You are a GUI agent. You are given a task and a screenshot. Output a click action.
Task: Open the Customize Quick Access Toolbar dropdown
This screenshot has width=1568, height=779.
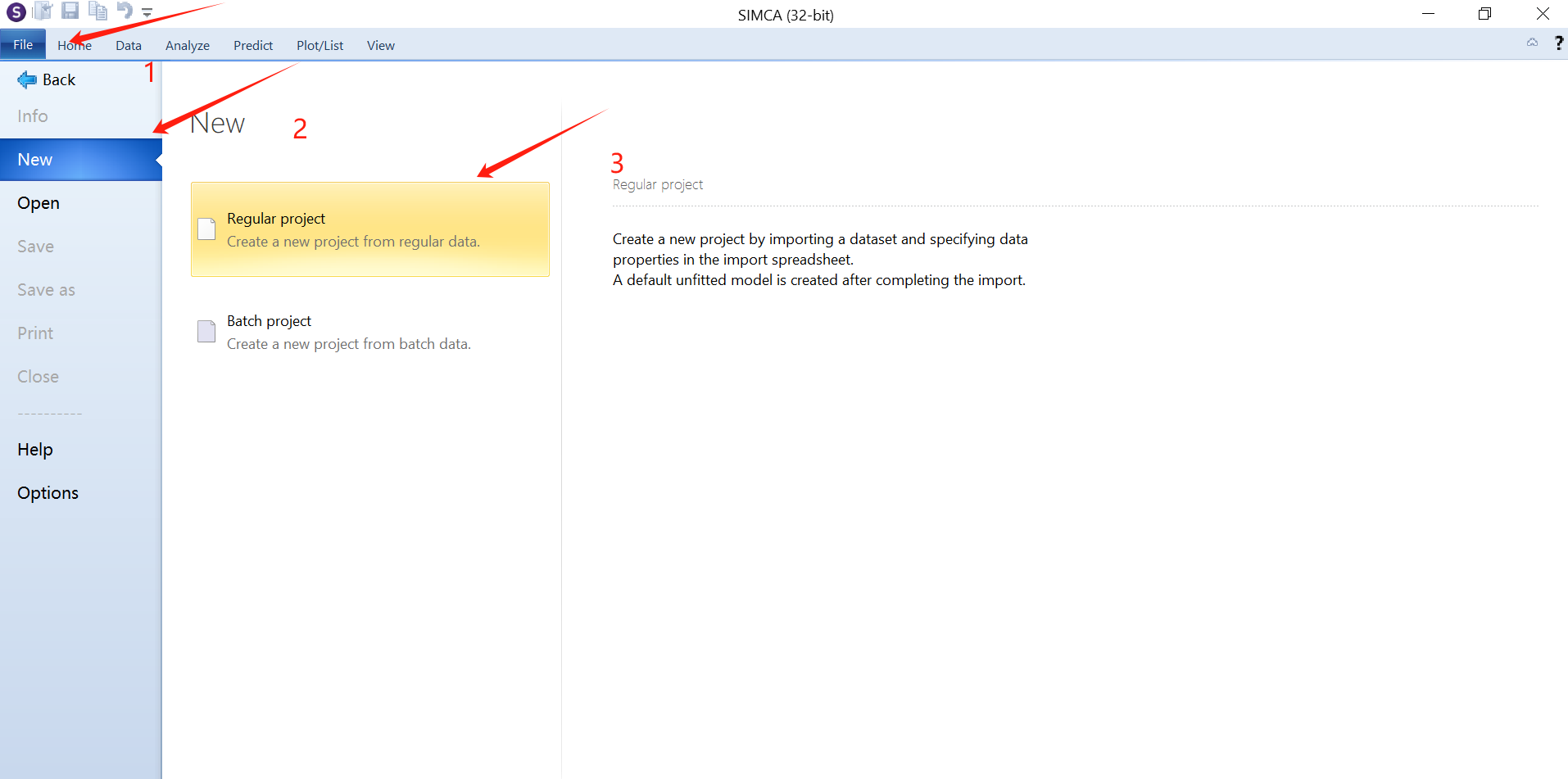point(147,13)
